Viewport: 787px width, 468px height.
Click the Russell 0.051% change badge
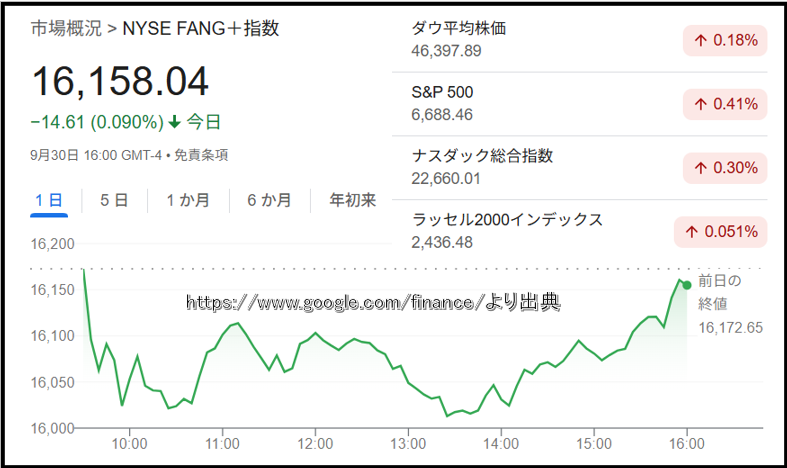click(720, 231)
